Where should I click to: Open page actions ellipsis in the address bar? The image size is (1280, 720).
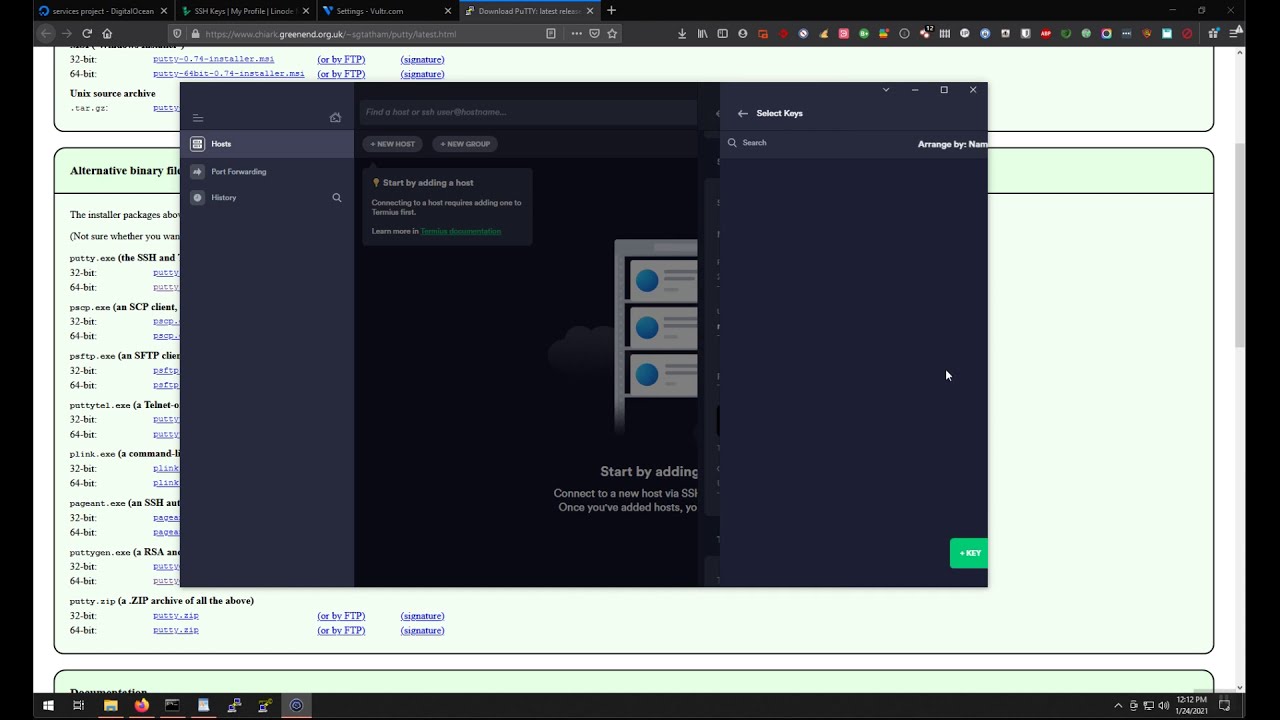576,33
